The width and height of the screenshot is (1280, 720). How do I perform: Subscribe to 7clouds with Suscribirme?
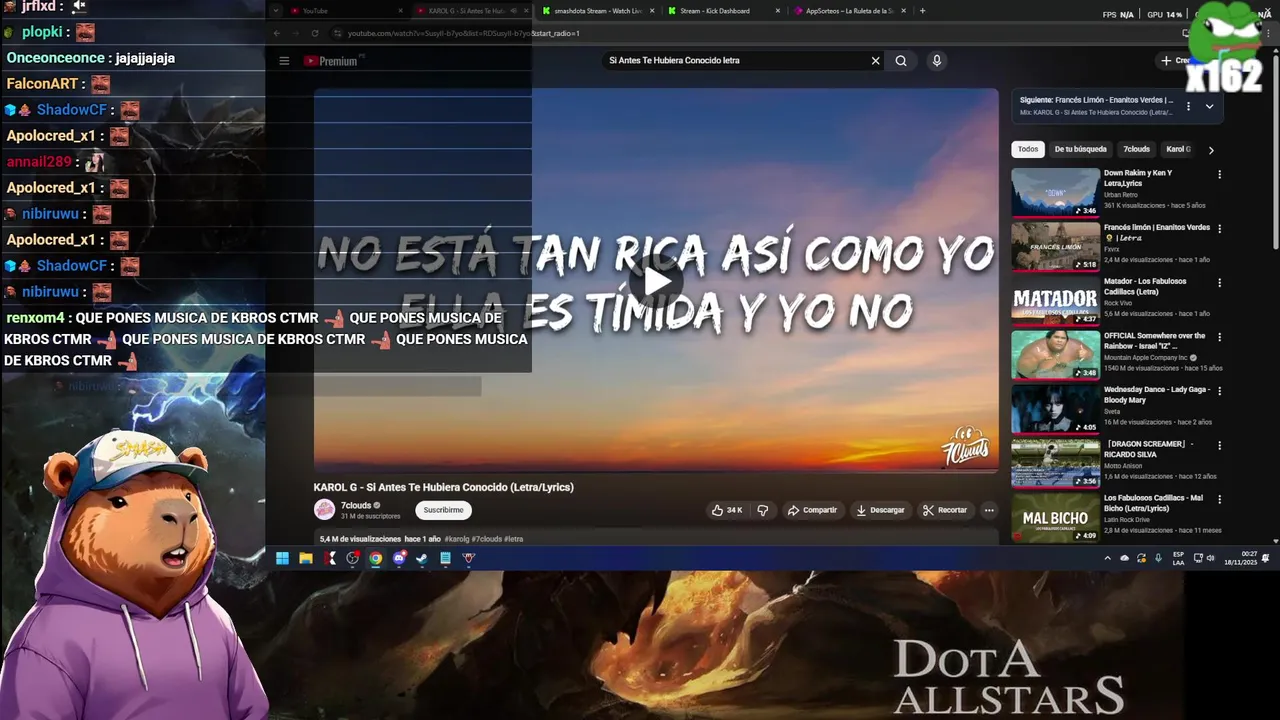(x=443, y=510)
